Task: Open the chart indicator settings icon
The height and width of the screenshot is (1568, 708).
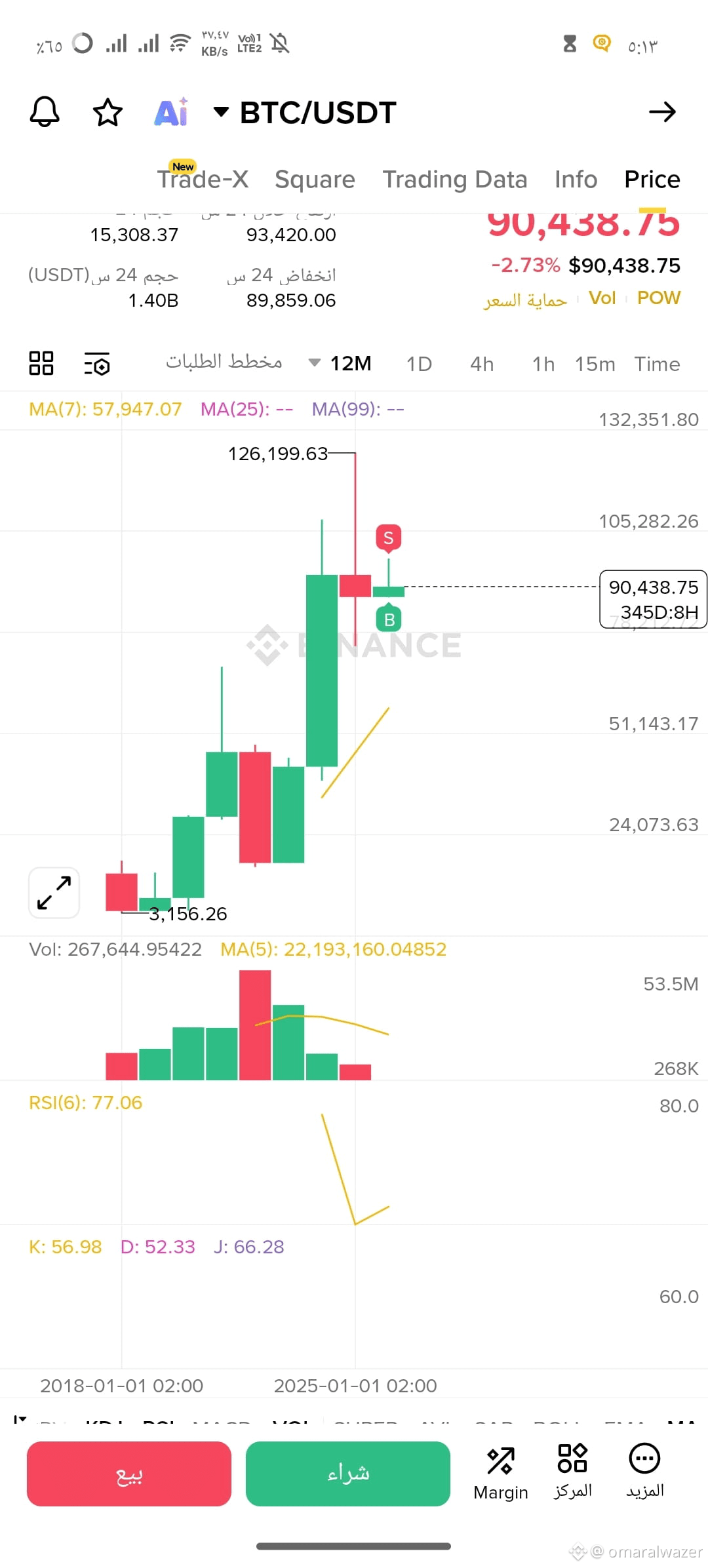Action: (x=97, y=364)
